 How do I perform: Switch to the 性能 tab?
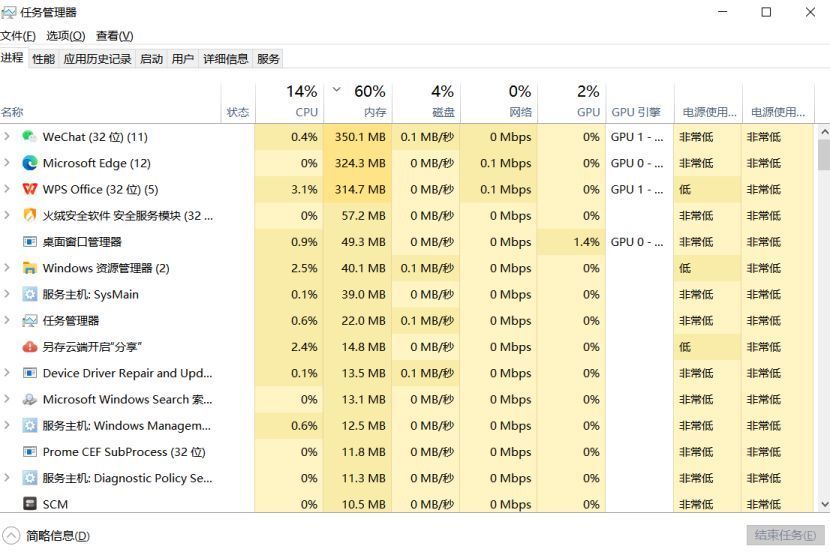pyautogui.click(x=43, y=59)
